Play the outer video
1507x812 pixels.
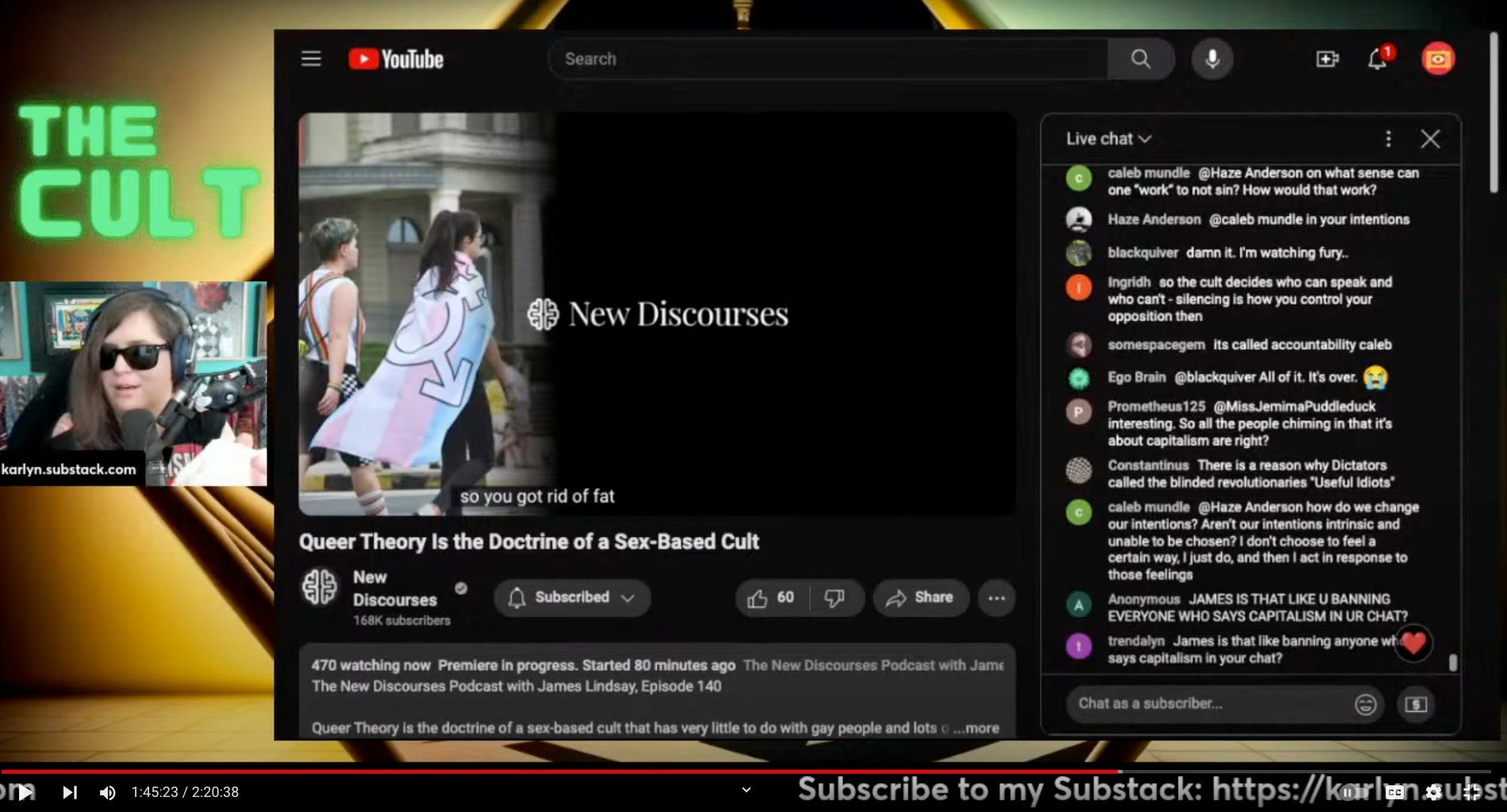tap(25, 791)
